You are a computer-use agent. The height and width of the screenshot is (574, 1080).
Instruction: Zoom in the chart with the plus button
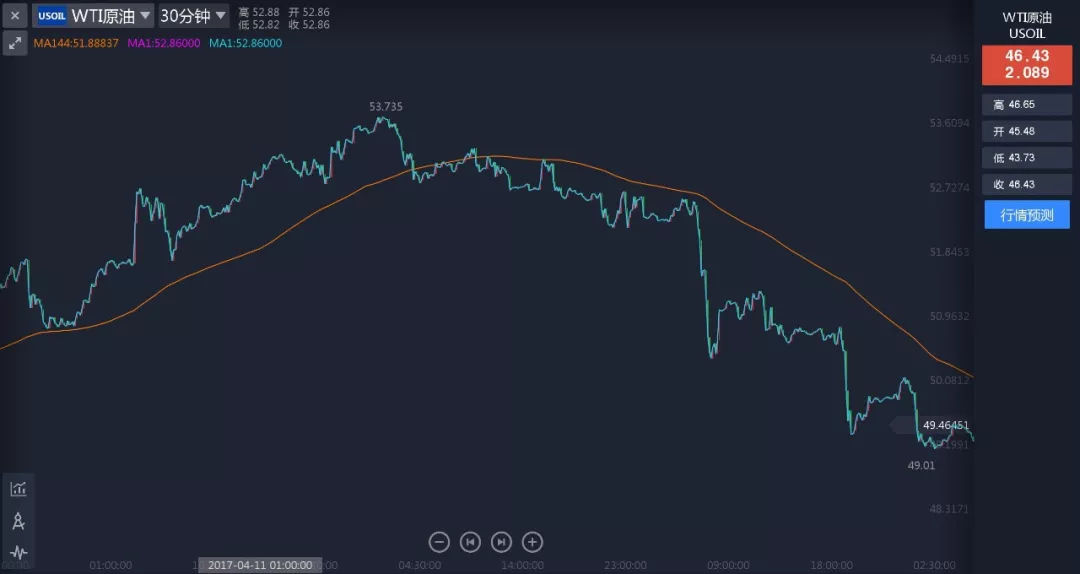[x=533, y=542]
